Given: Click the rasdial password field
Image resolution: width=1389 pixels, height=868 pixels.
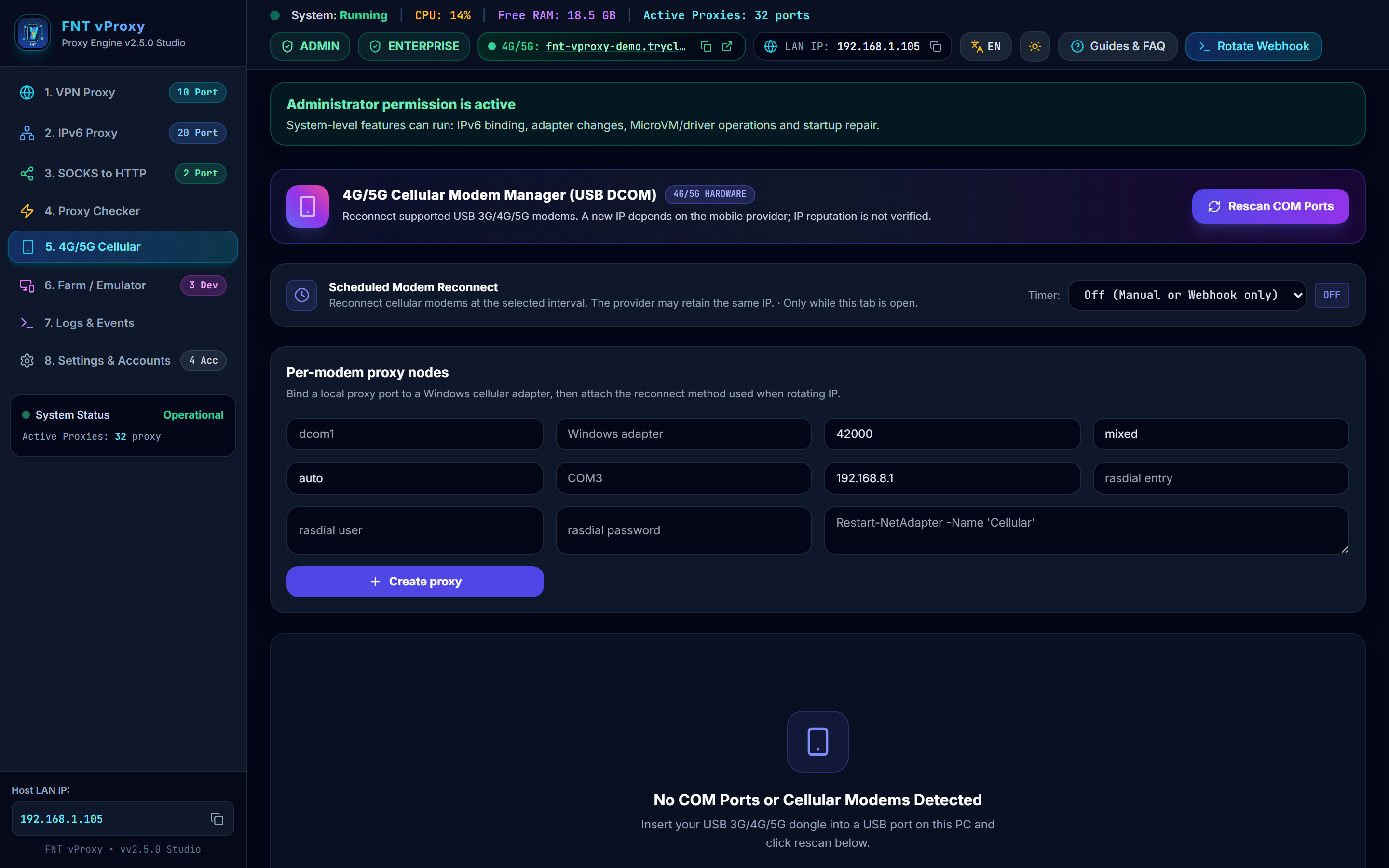Looking at the screenshot, I should 683,530.
